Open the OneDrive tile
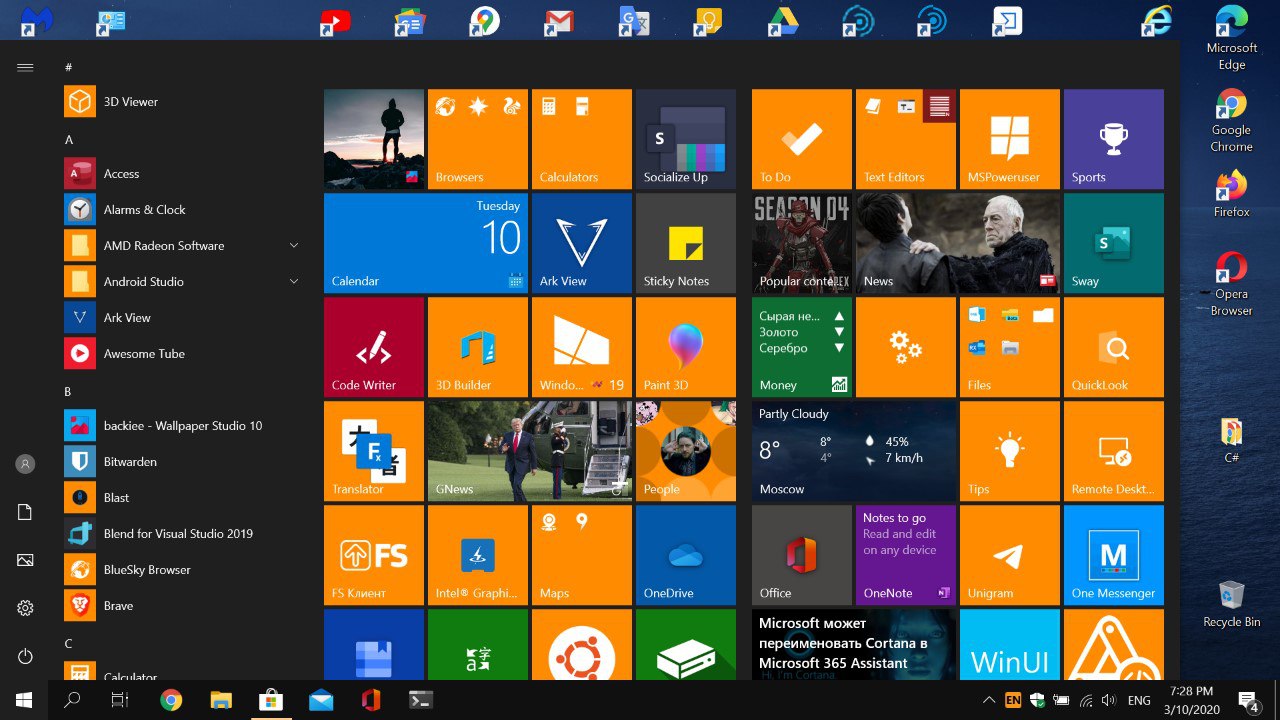This screenshot has height=720, width=1280. (x=686, y=555)
